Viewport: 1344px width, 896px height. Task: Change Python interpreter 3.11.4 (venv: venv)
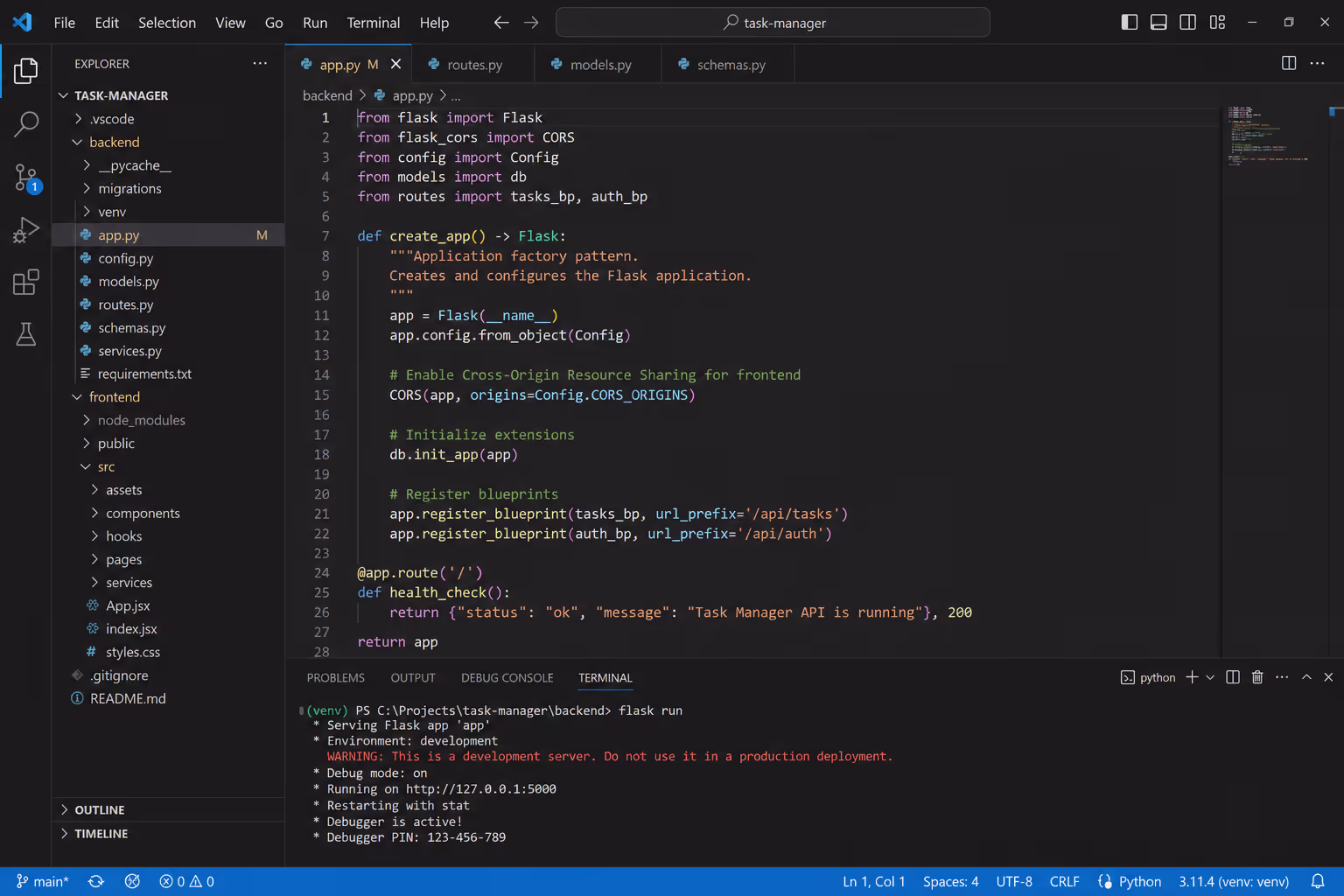[1234, 881]
